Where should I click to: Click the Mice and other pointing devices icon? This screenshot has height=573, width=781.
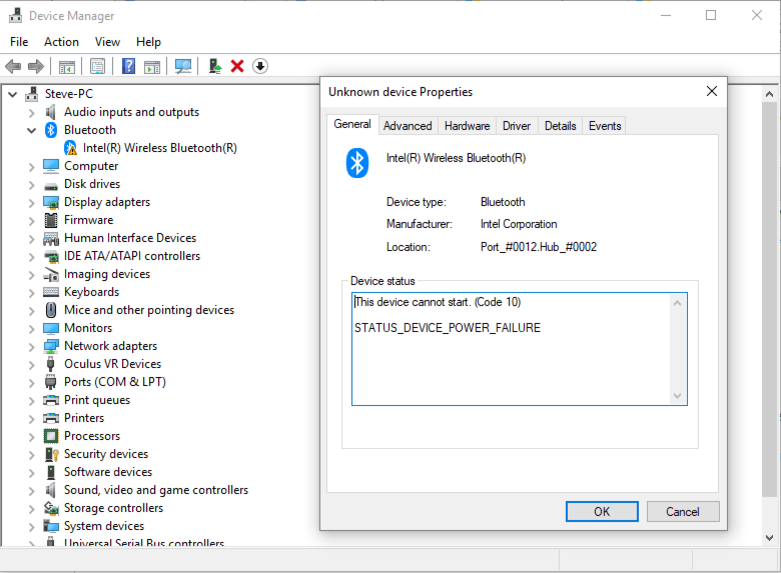pyautogui.click(x=51, y=310)
